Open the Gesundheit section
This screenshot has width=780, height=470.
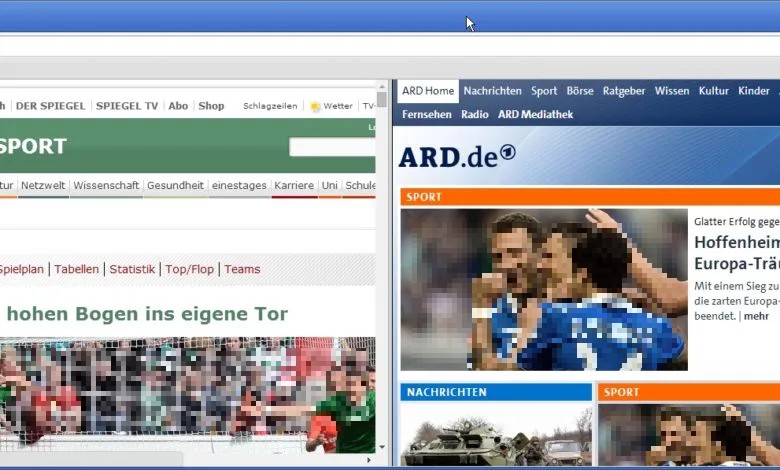point(175,186)
